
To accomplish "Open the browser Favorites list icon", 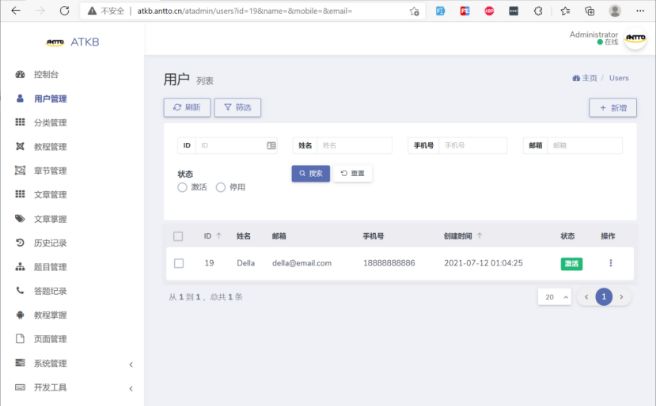I will point(565,11).
